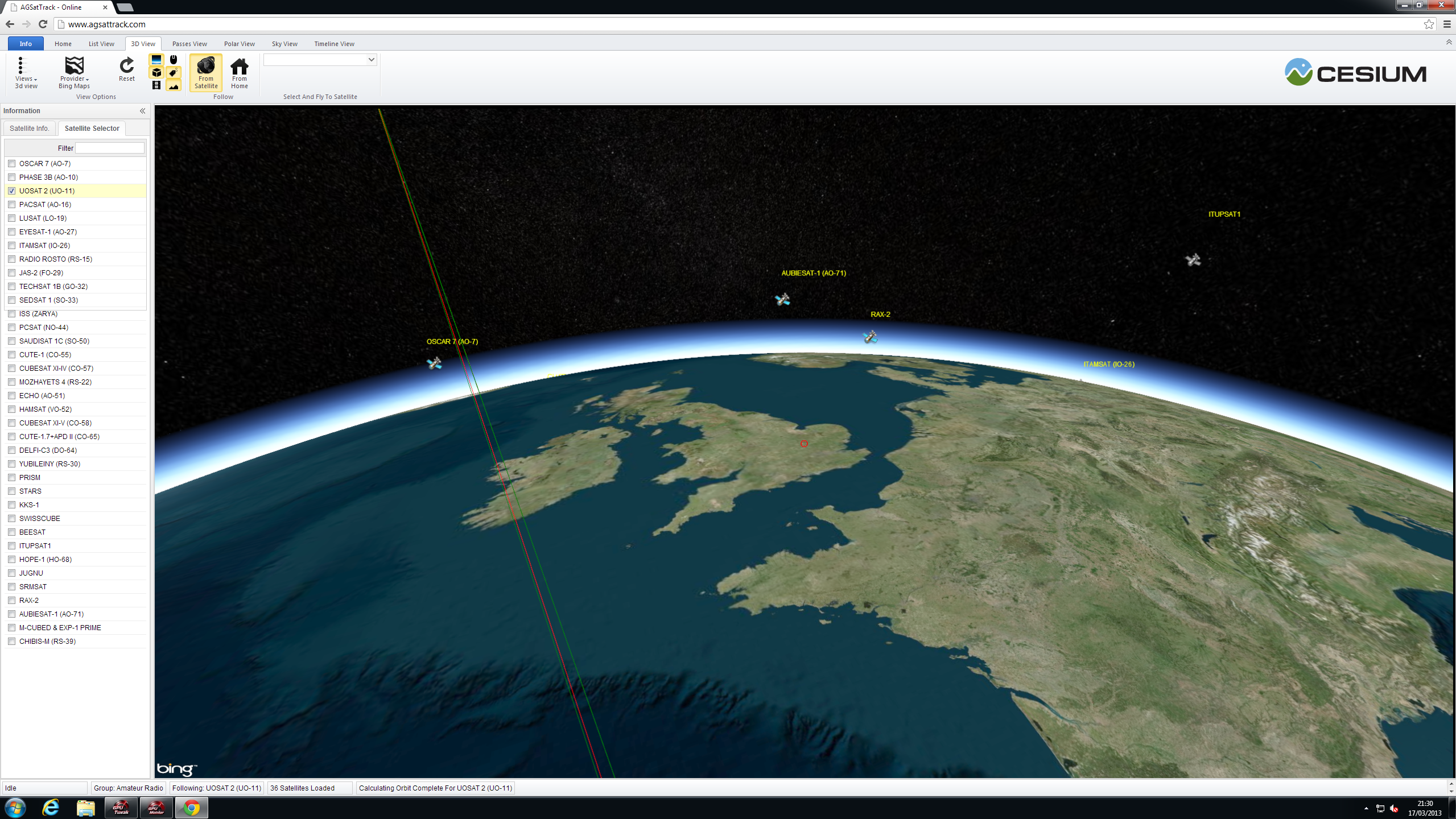Screen dimensions: 1456x819
Task: Click the red home location marker
Action: [x=804, y=444]
